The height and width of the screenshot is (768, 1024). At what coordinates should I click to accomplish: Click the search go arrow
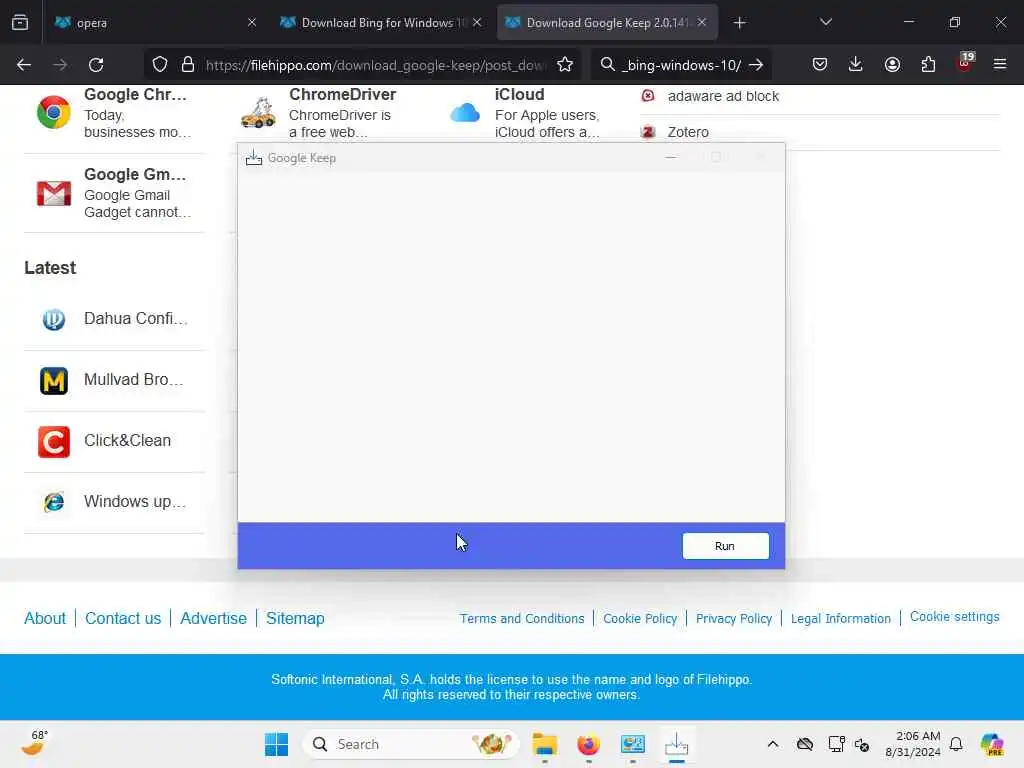point(756,65)
